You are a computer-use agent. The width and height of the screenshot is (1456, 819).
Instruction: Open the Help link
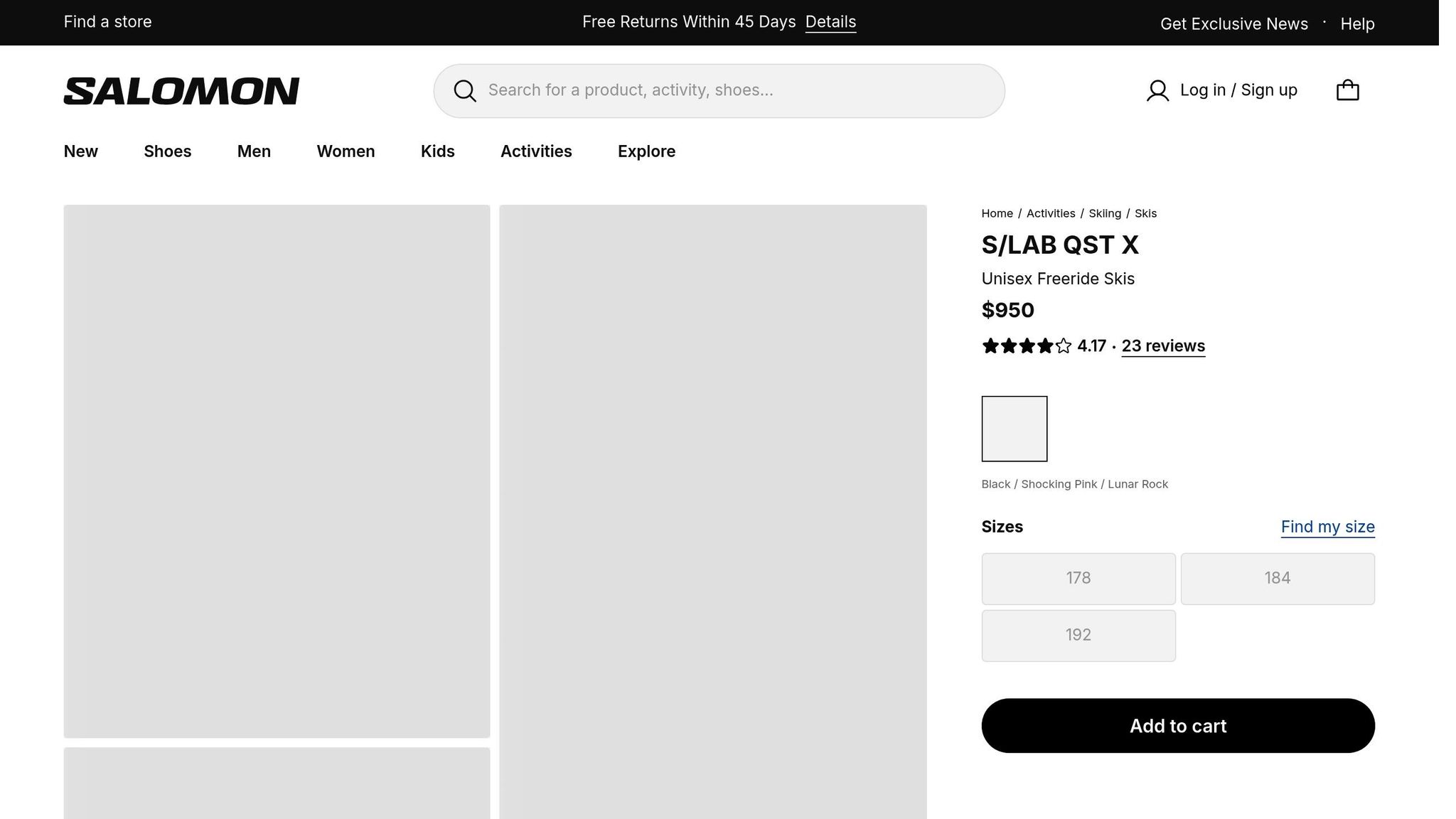point(1357,24)
